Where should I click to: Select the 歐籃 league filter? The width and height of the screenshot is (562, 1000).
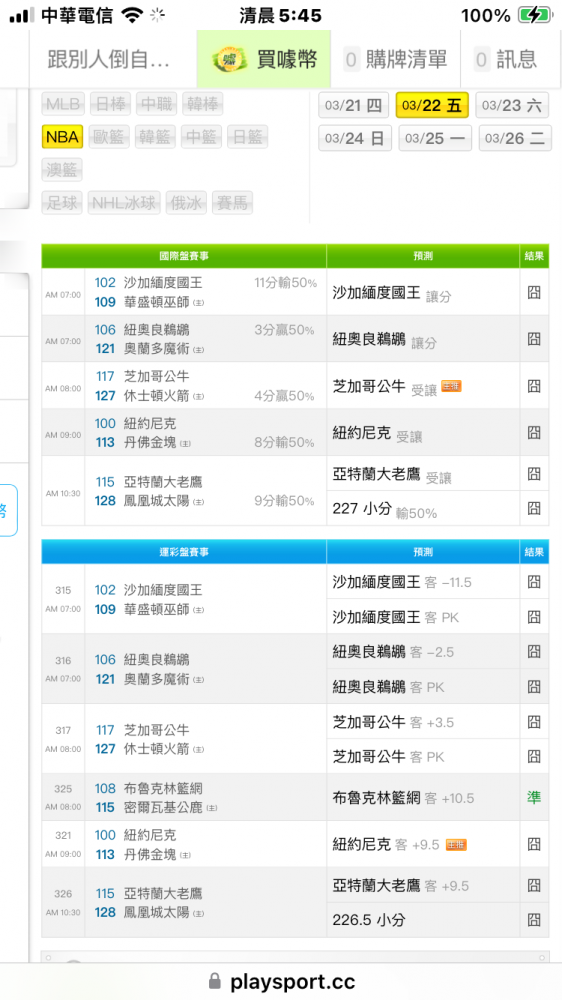click(x=109, y=136)
